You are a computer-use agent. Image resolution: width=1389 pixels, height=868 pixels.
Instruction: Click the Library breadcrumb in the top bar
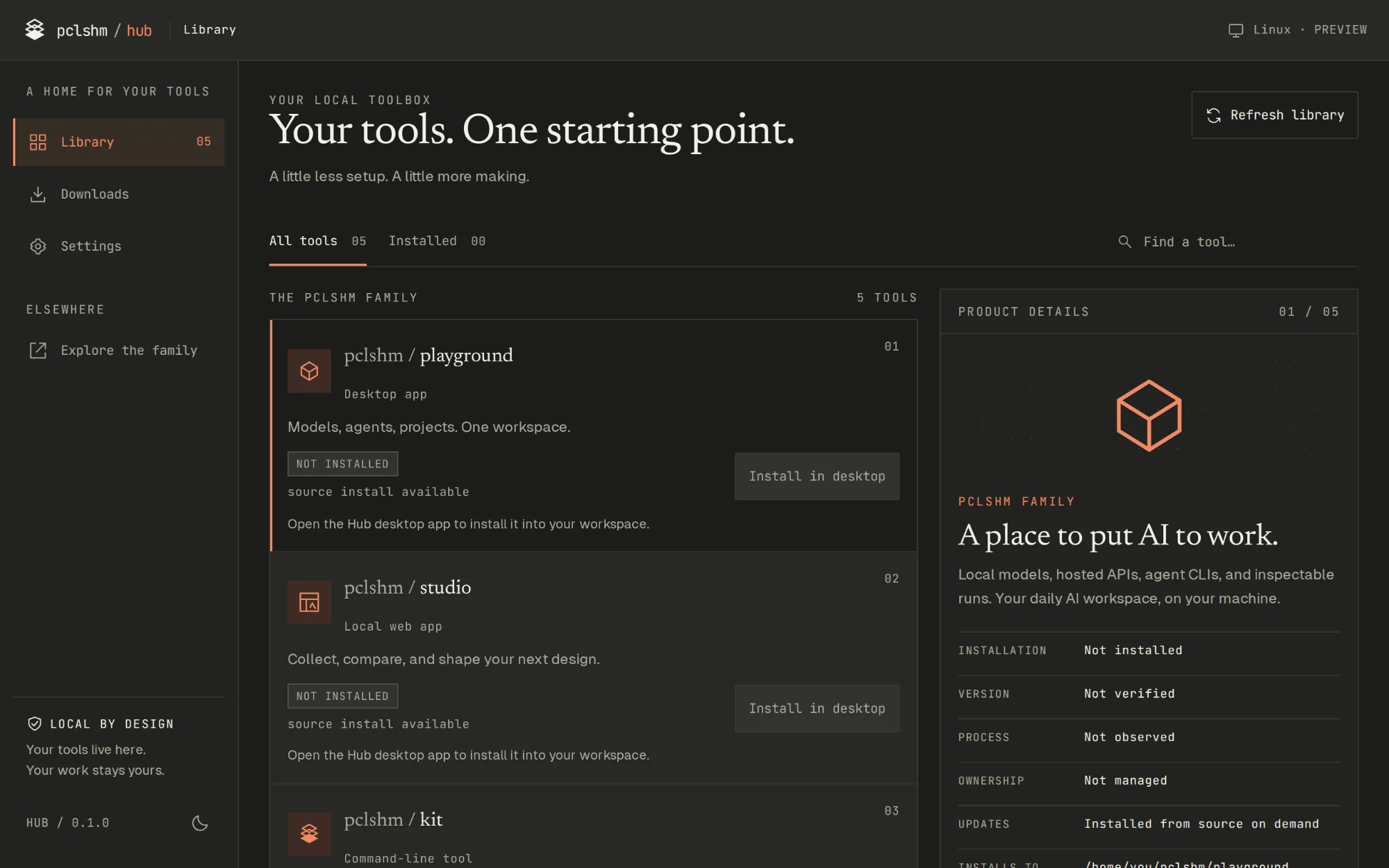pos(209,30)
